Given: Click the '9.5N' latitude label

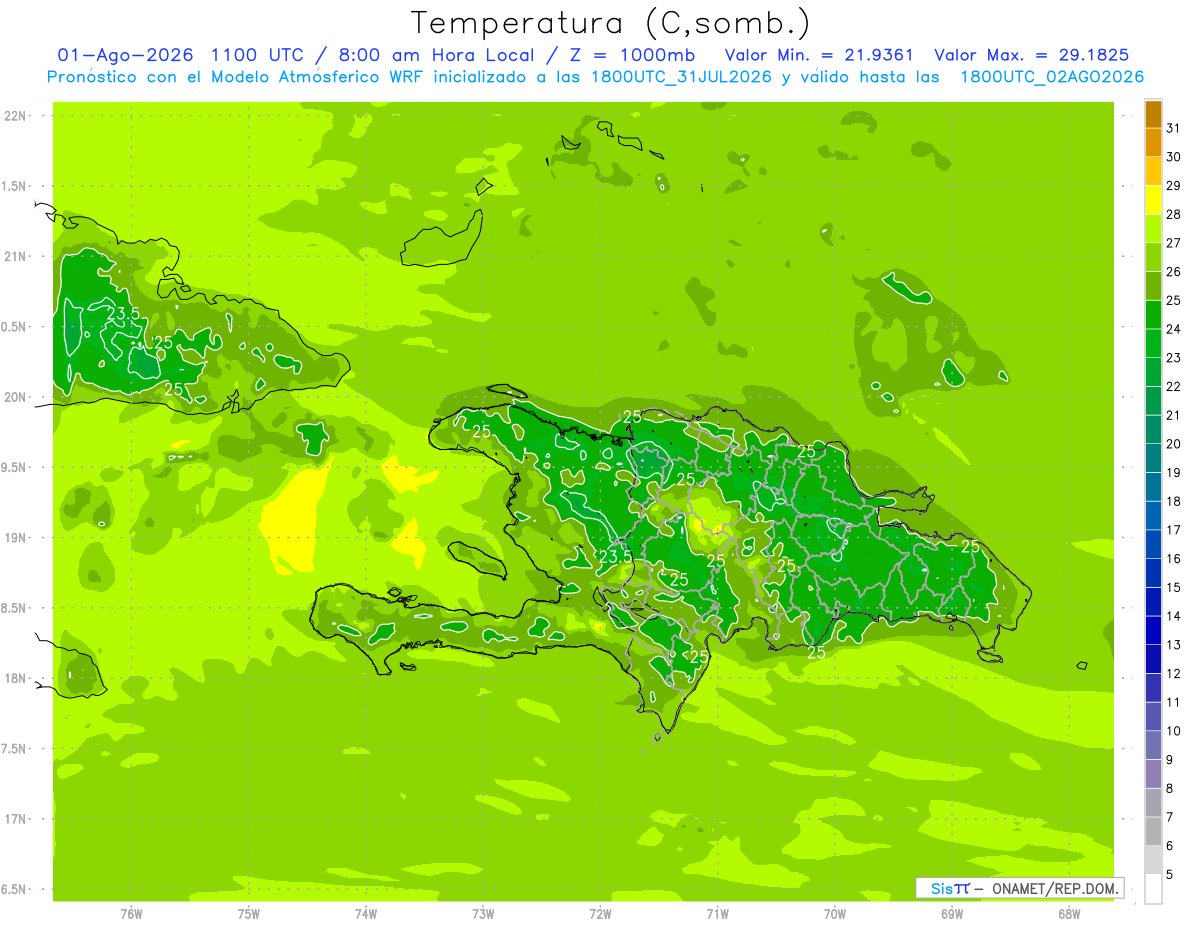Looking at the screenshot, I should point(14,467).
